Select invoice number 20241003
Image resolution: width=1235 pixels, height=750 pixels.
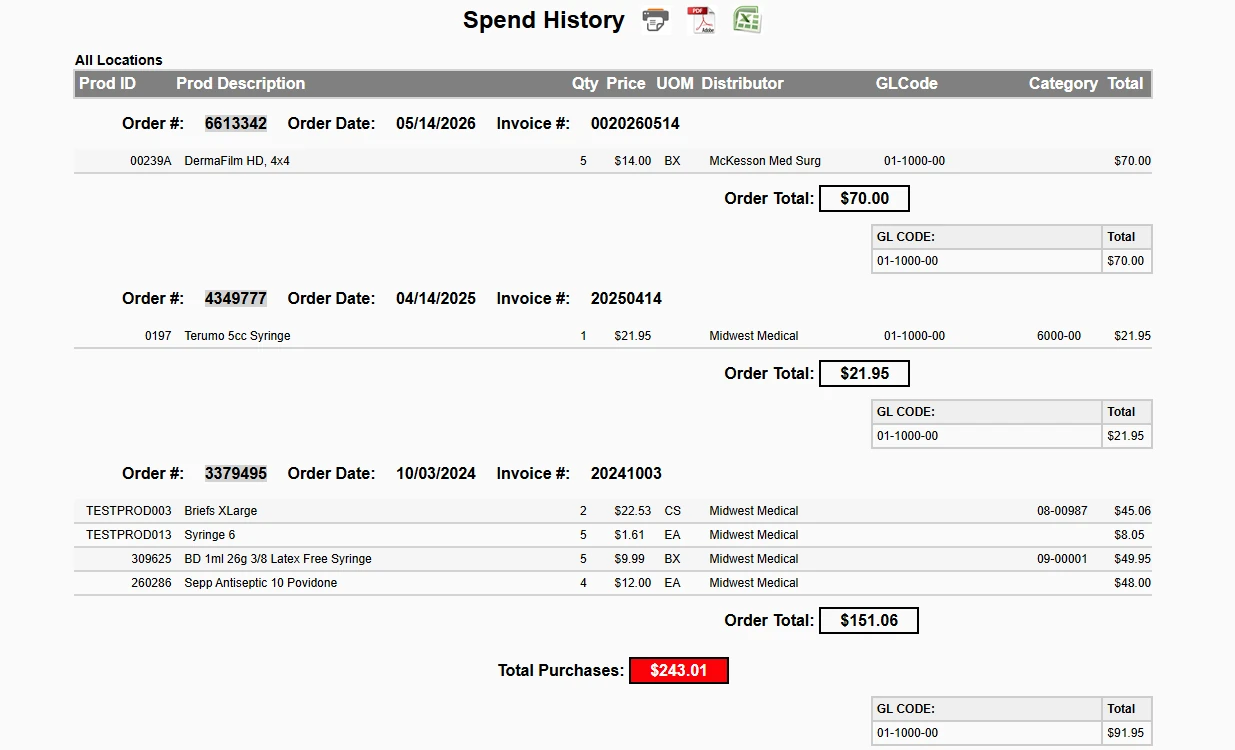[x=626, y=473]
